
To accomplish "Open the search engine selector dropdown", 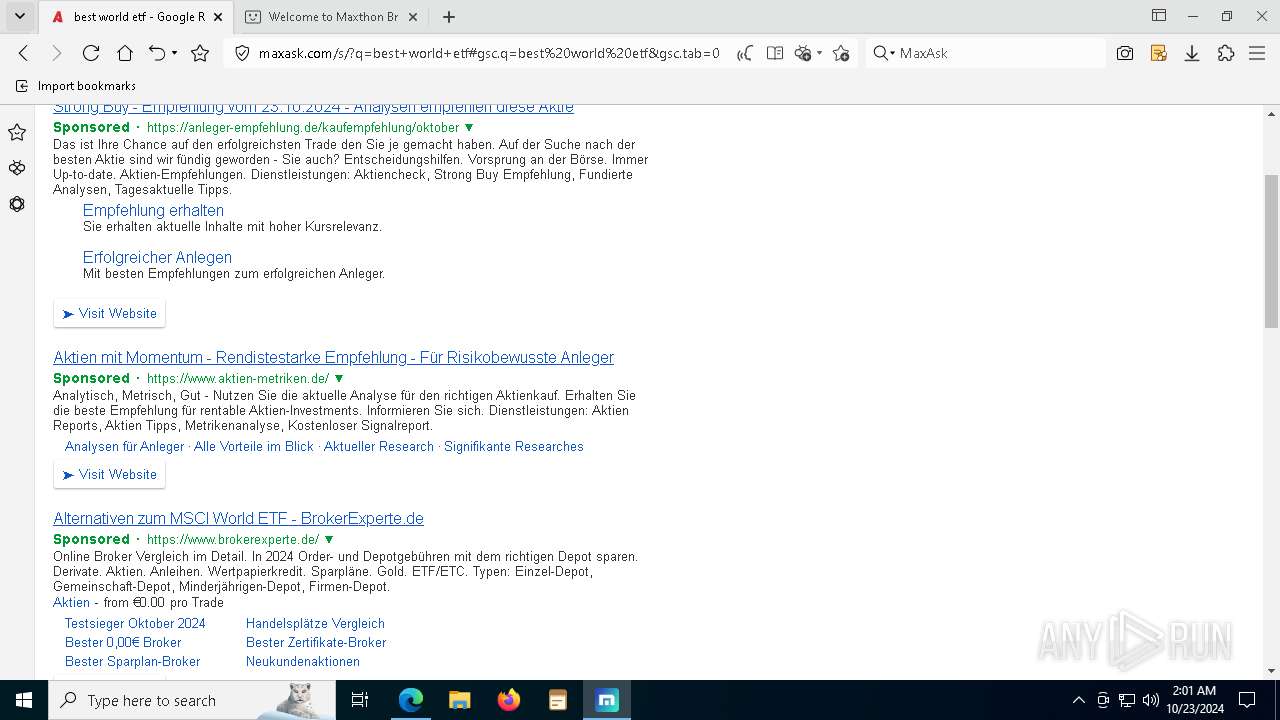I will point(884,53).
